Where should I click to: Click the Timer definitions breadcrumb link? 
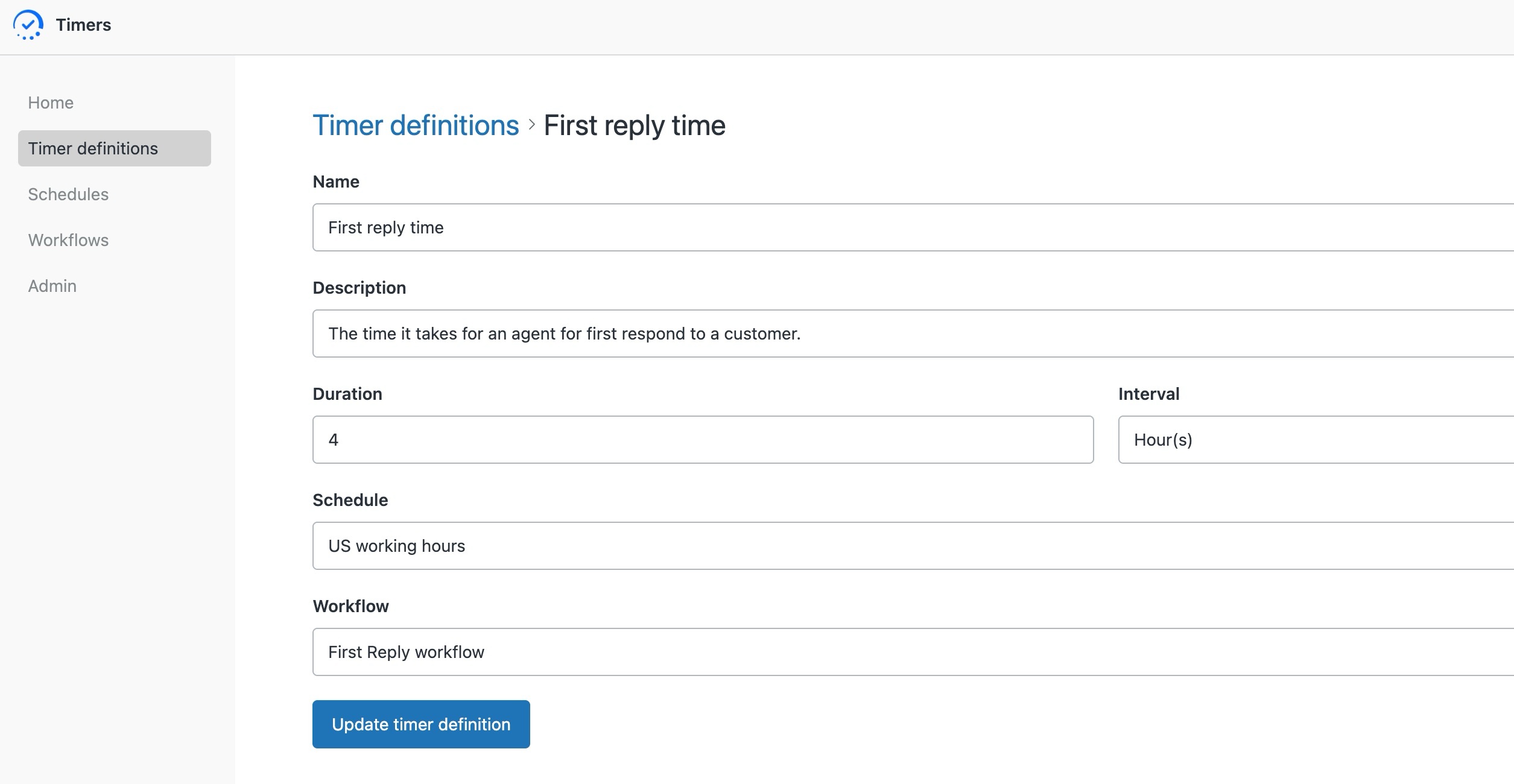click(x=416, y=125)
